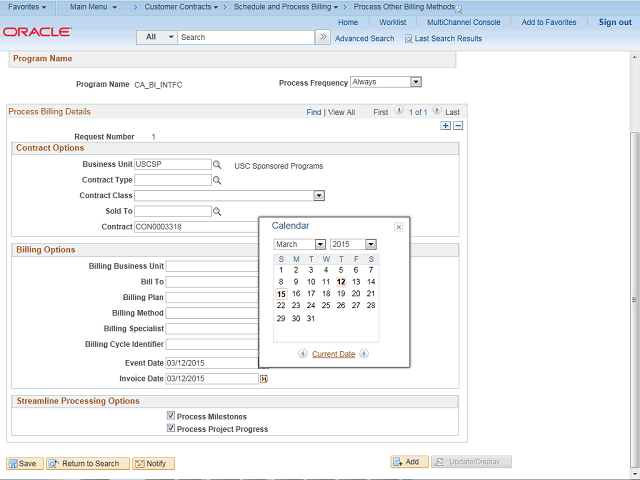Add a new row with plus icon

pyautogui.click(x=446, y=126)
